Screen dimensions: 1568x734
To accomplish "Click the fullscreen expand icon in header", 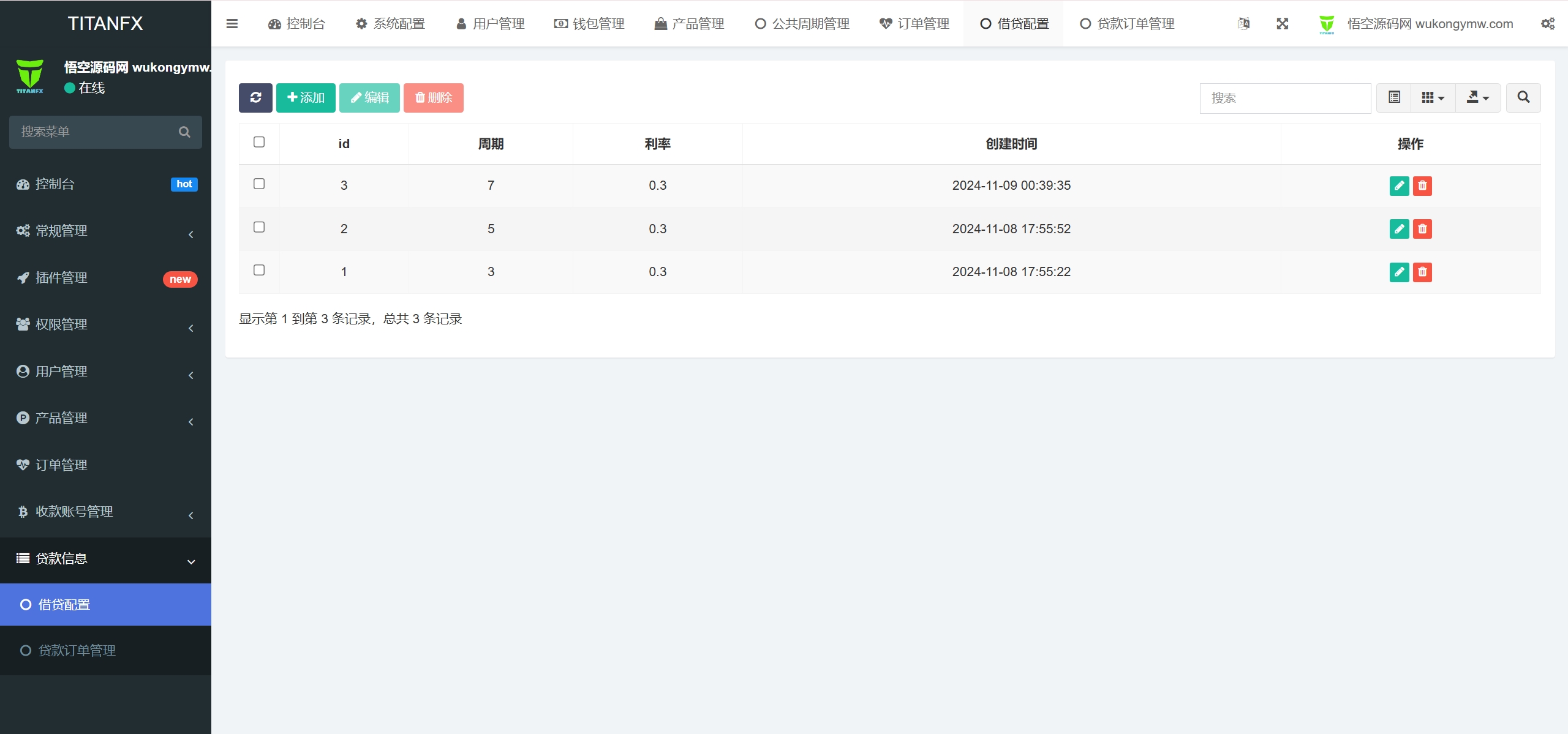I will pyautogui.click(x=1282, y=24).
